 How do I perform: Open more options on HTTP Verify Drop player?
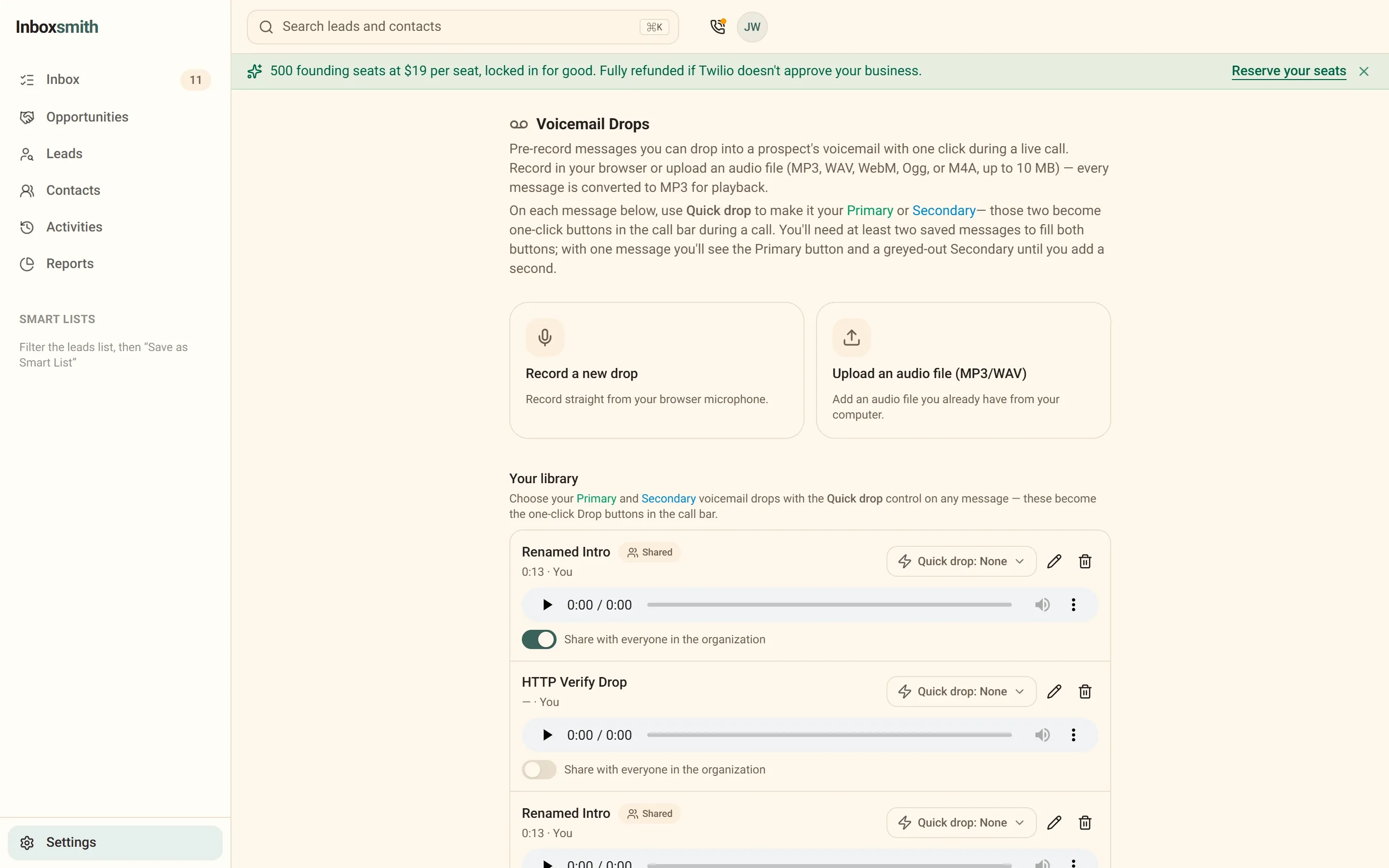pyautogui.click(x=1073, y=735)
